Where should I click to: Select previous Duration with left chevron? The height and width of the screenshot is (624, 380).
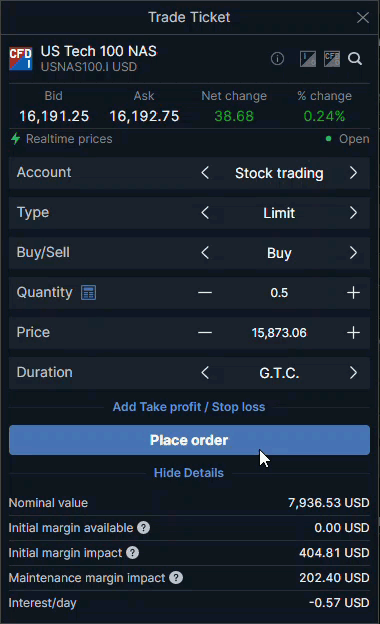pyautogui.click(x=205, y=373)
